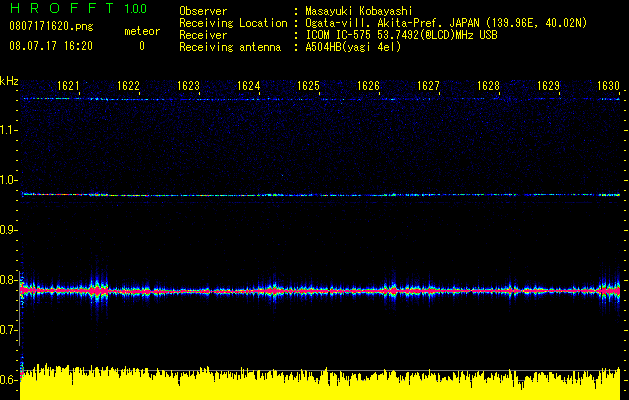629x400 pixels.
Task: Click the 1626 time marker
Action: pos(368,86)
